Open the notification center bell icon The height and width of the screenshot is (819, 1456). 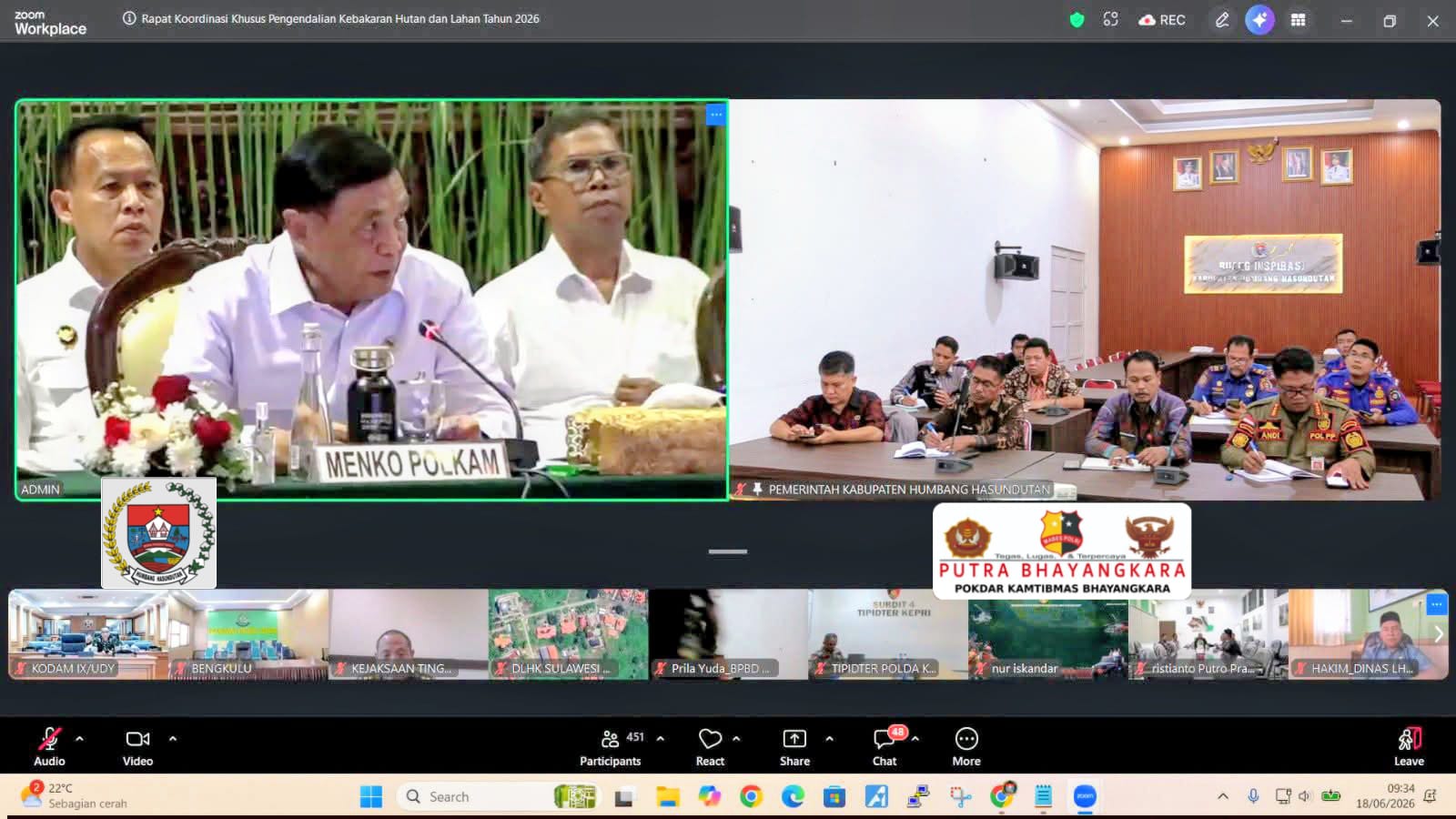(x=1430, y=796)
